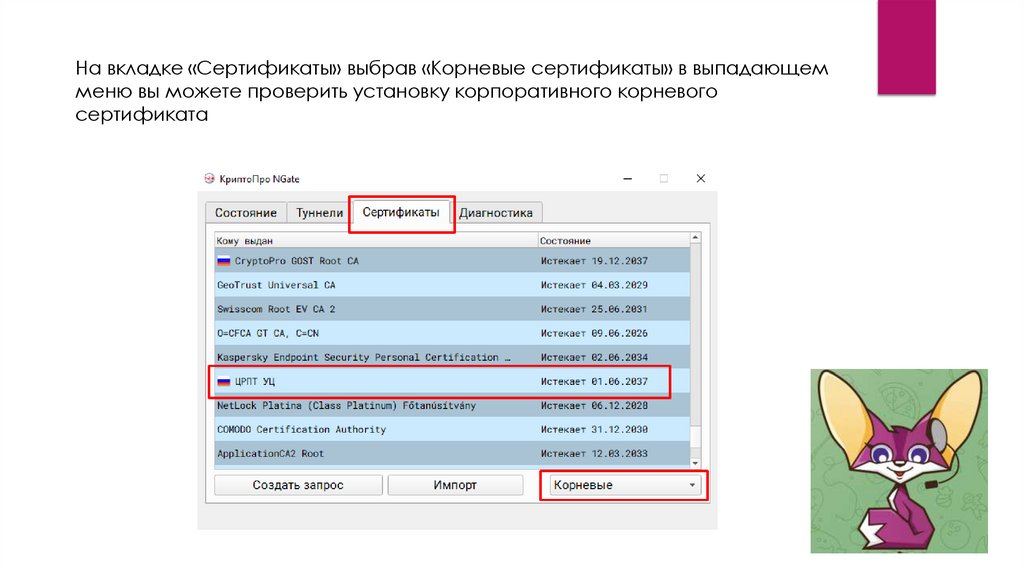Click the certificate list scroll up arrow
Viewport: 1024px width, 574px height.
coord(696,238)
